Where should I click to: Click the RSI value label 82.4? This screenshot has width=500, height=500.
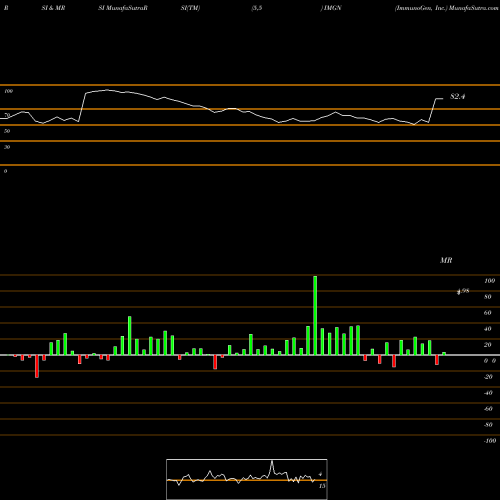(457, 97)
